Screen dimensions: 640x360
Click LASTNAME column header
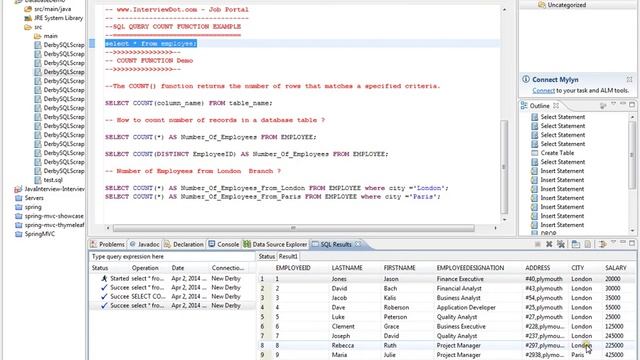[347, 268]
